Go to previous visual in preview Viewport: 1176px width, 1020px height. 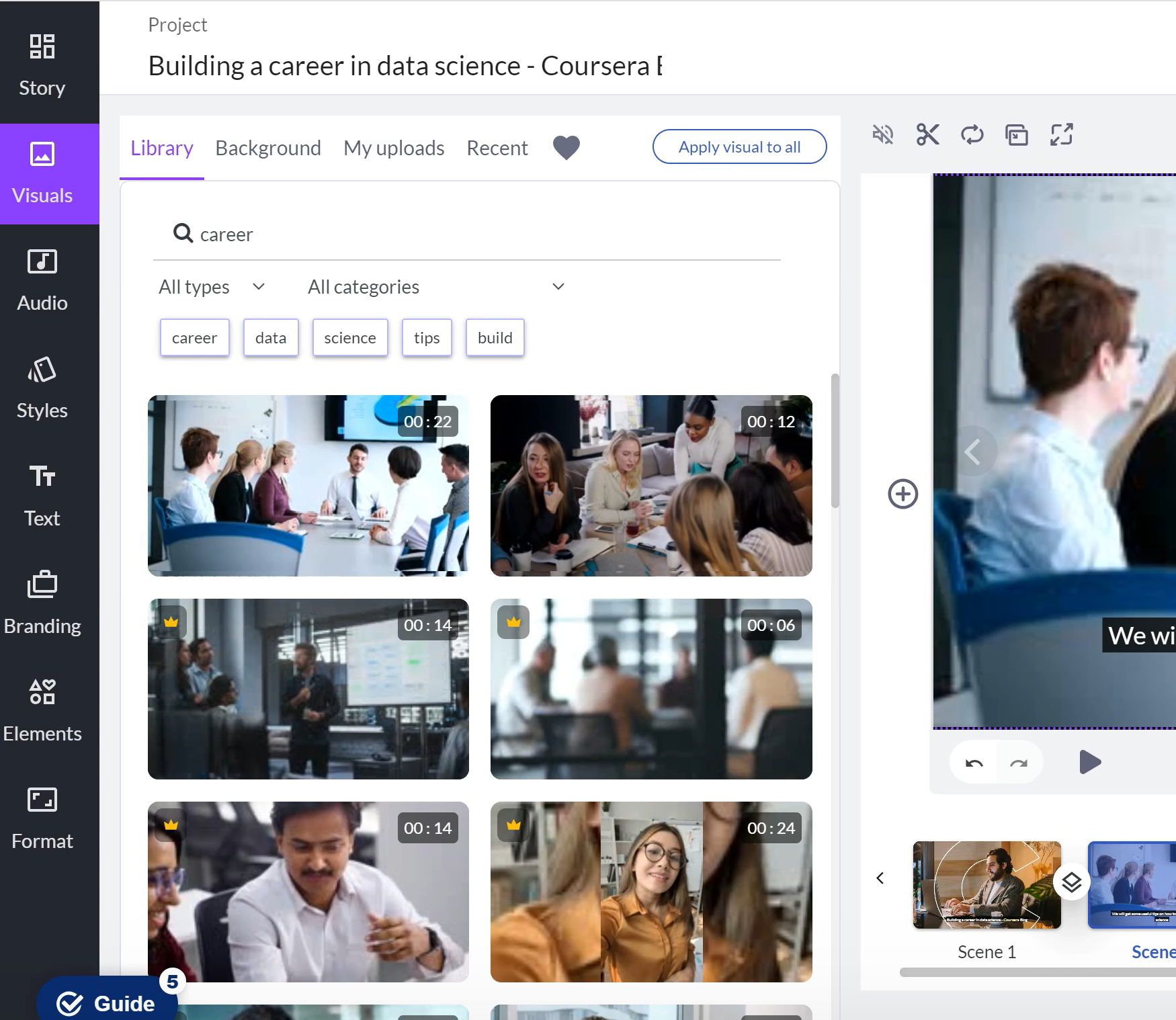972,451
